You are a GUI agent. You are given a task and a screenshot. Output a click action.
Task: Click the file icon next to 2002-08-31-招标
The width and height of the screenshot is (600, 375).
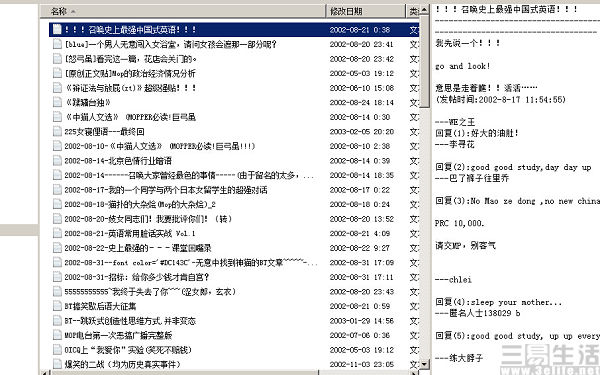(x=57, y=277)
